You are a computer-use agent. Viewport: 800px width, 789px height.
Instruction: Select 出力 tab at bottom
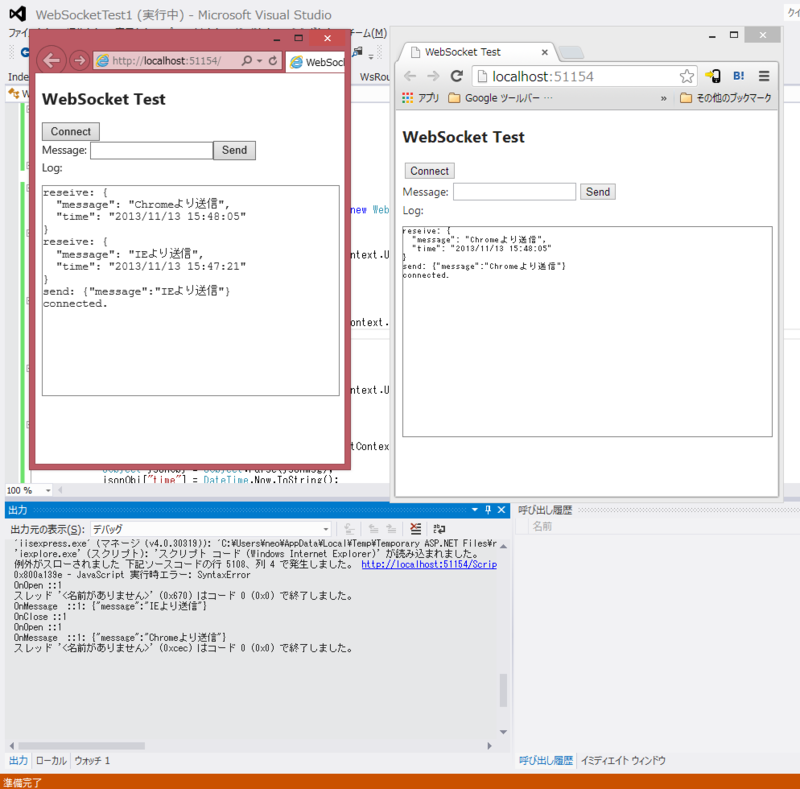pyautogui.click(x=18, y=760)
